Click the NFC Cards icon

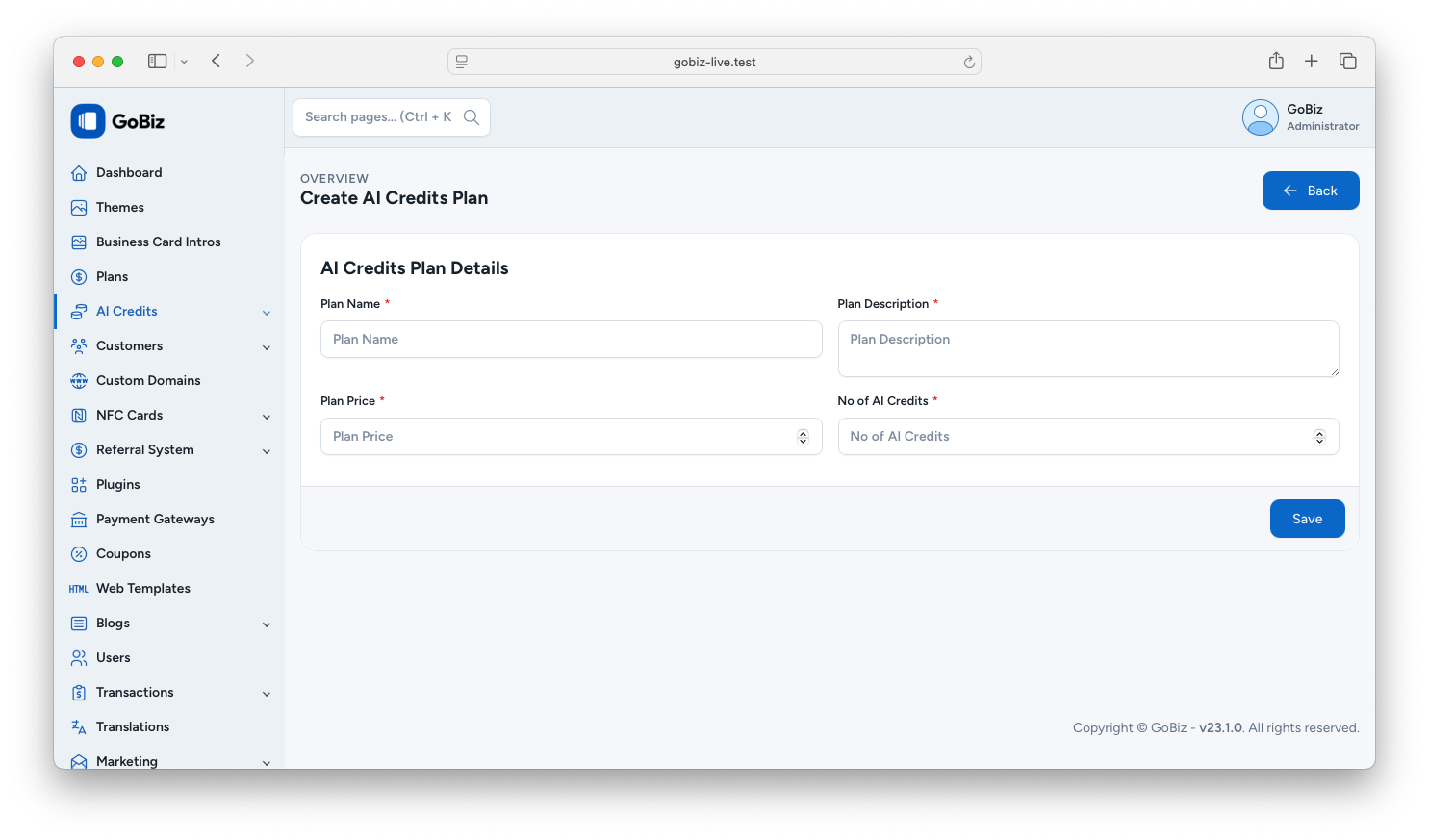79,416
